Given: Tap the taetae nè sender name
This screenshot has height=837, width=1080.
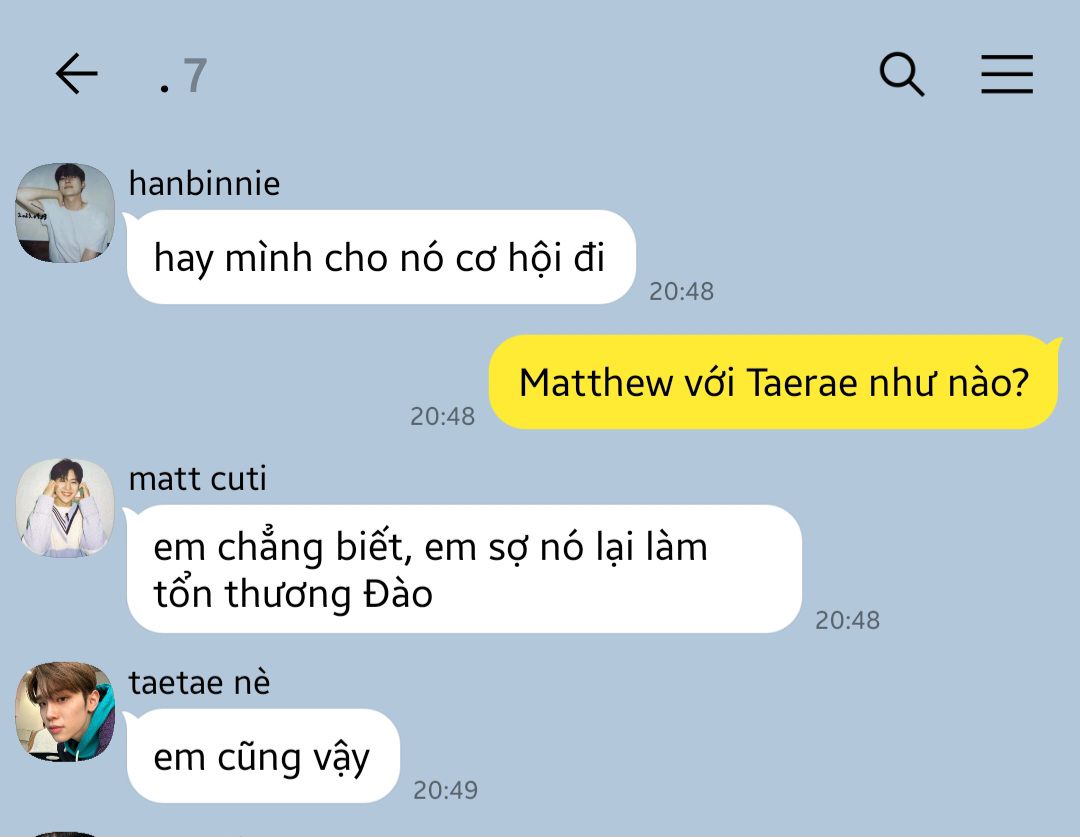Looking at the screenshot, I should (200, 683).
